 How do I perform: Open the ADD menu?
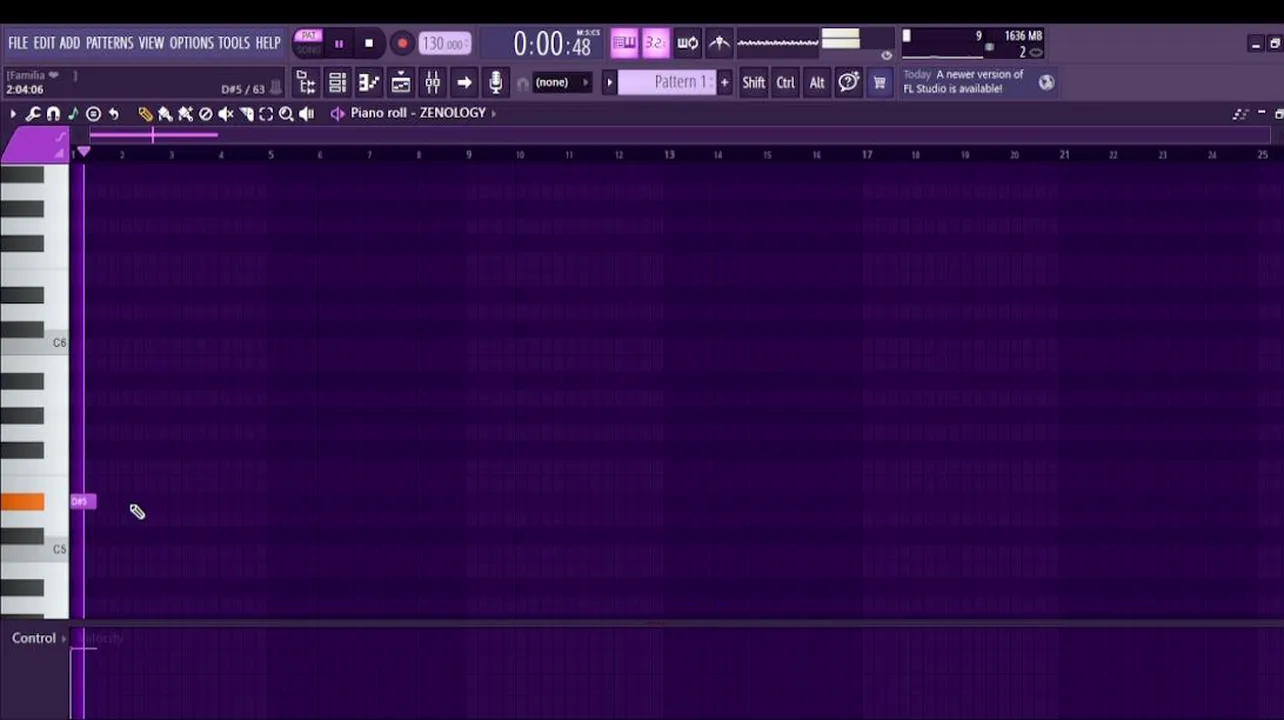coord(69,43)
